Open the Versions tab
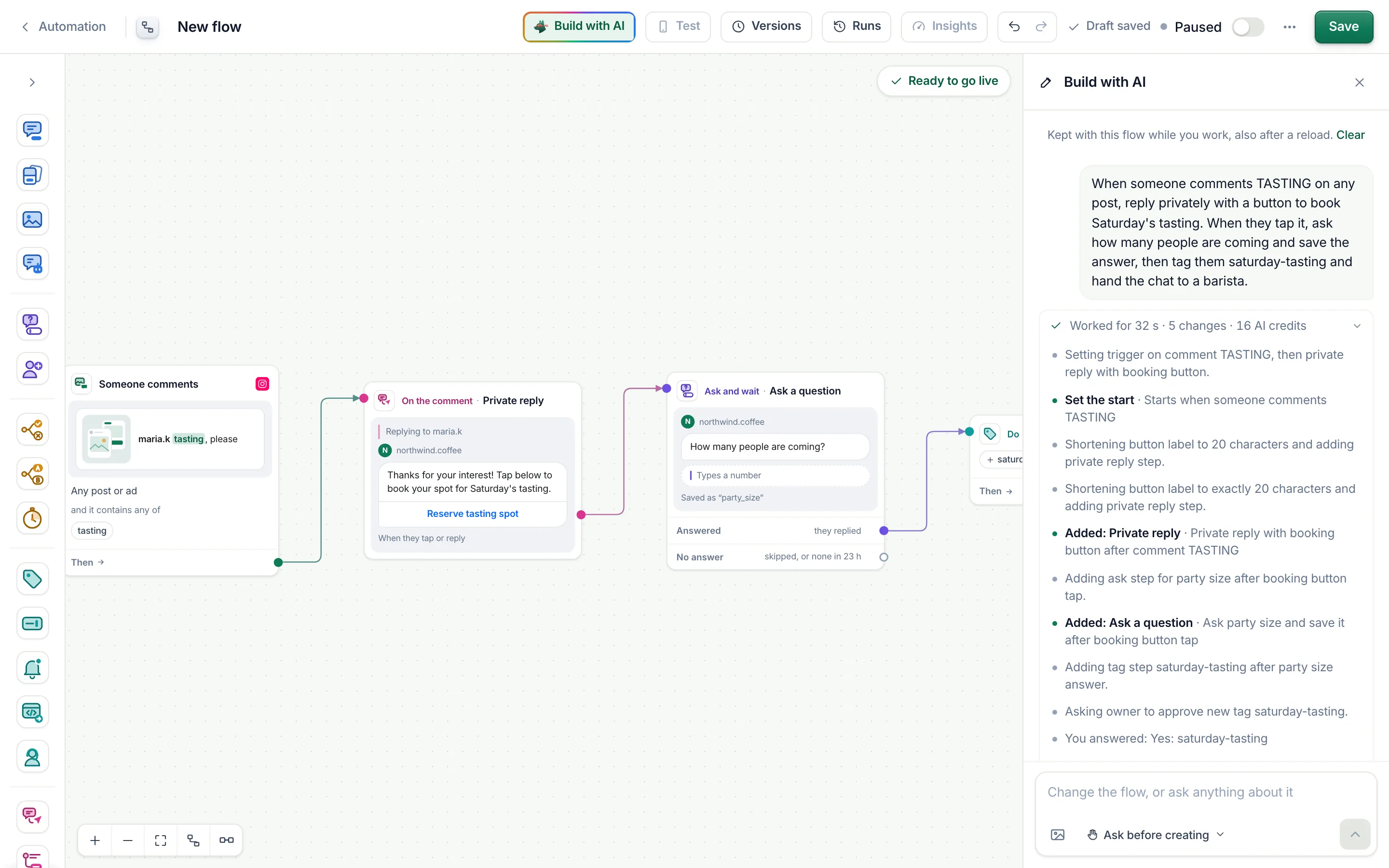Image resolution: width=1389 pixels, height=868 pixels. pos(766,27)
